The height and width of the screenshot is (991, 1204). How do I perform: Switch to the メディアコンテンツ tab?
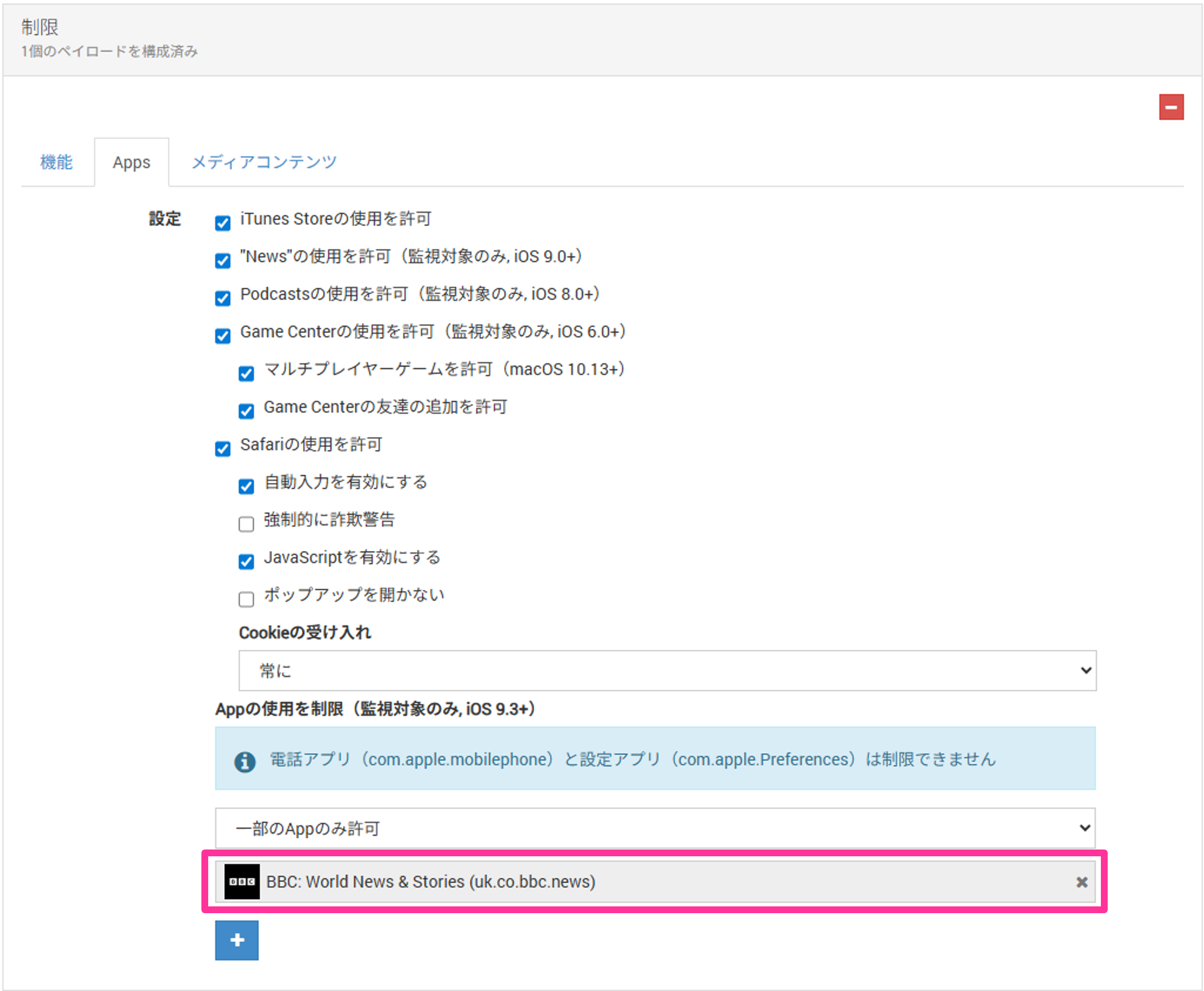pos(264,162)
